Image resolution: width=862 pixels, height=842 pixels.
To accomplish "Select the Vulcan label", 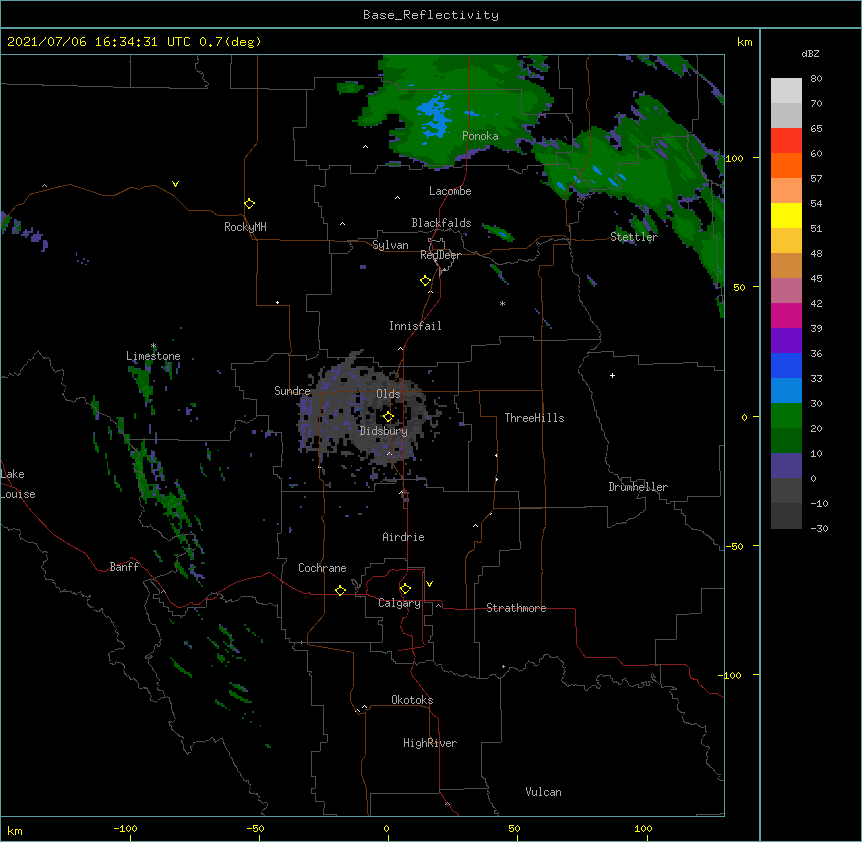I will coord(543,792).
